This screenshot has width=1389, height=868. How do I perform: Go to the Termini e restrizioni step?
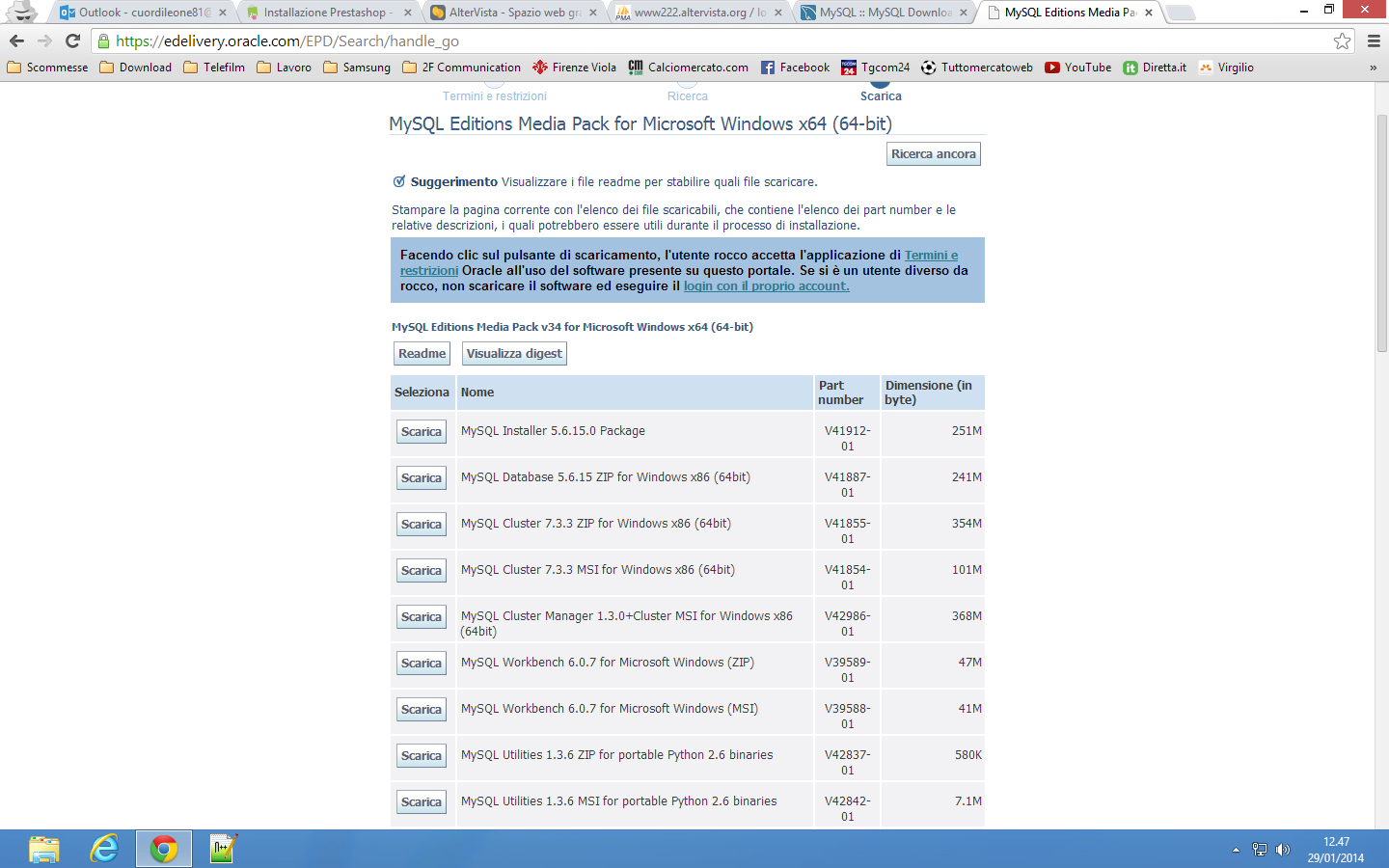(x=494, y=96)
